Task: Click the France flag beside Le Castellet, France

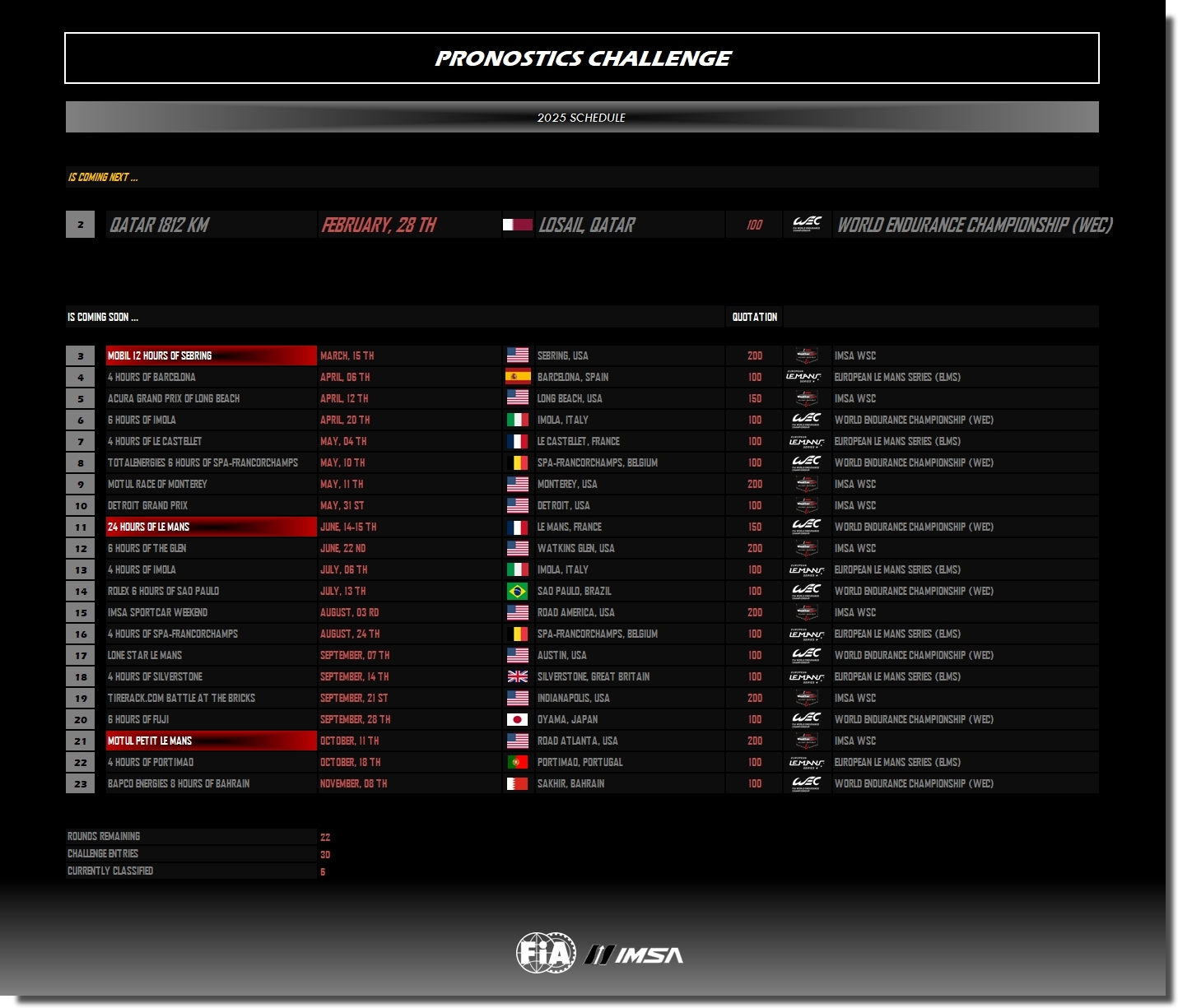Action: coord(518,441)
